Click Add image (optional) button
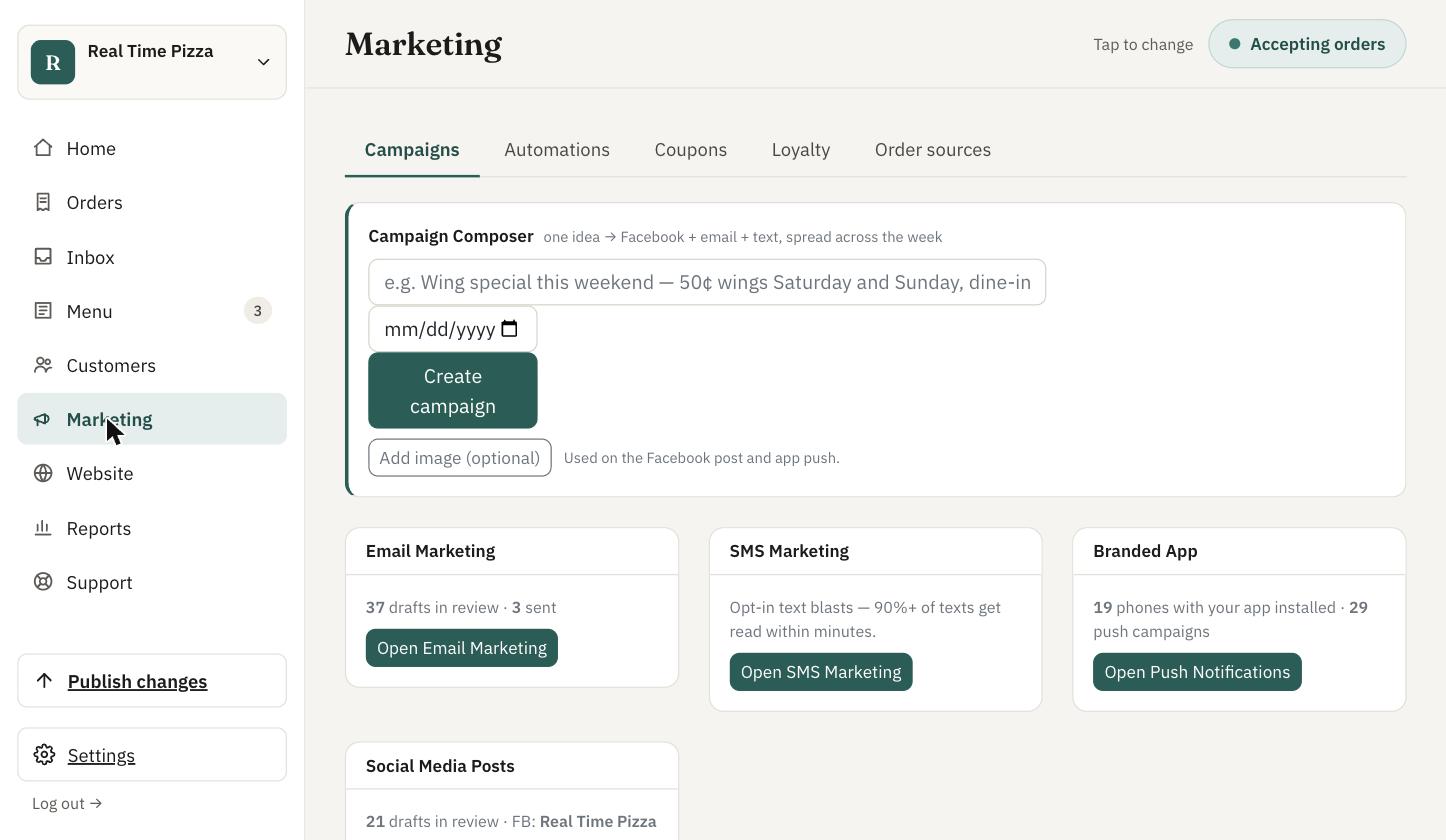This screenshot has width=1446, height=840. (460, 458)
